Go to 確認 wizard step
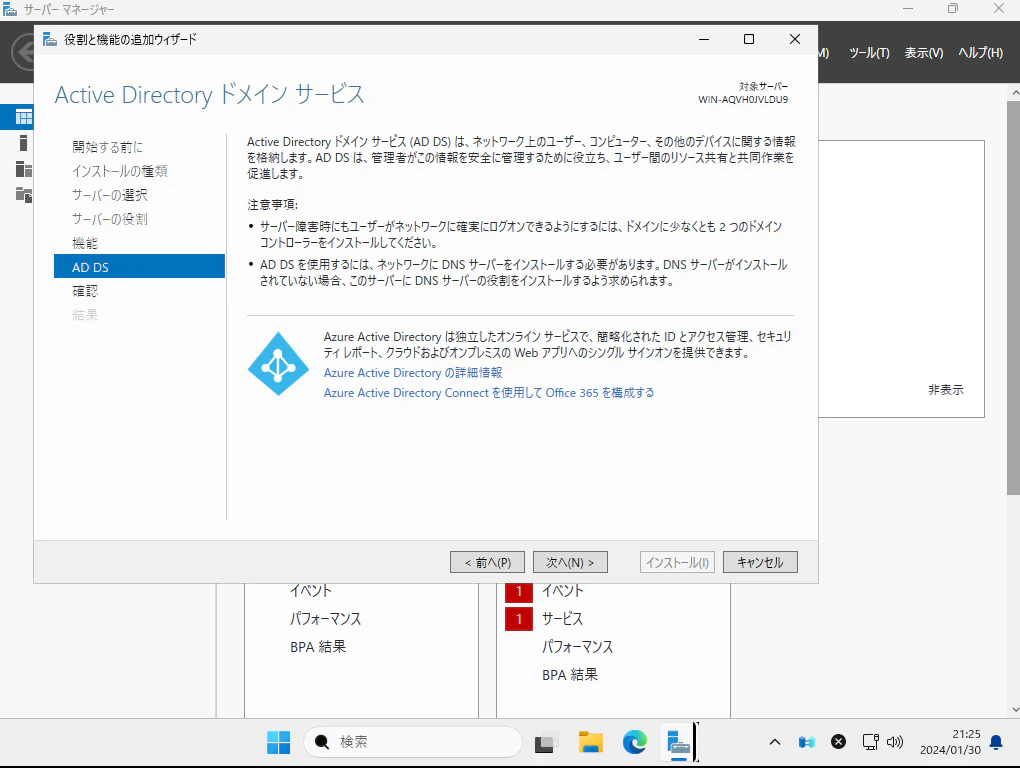Image resolution: width=1020 pixels, height=768 pixels. pyautogui.click(x=85, y=291)
